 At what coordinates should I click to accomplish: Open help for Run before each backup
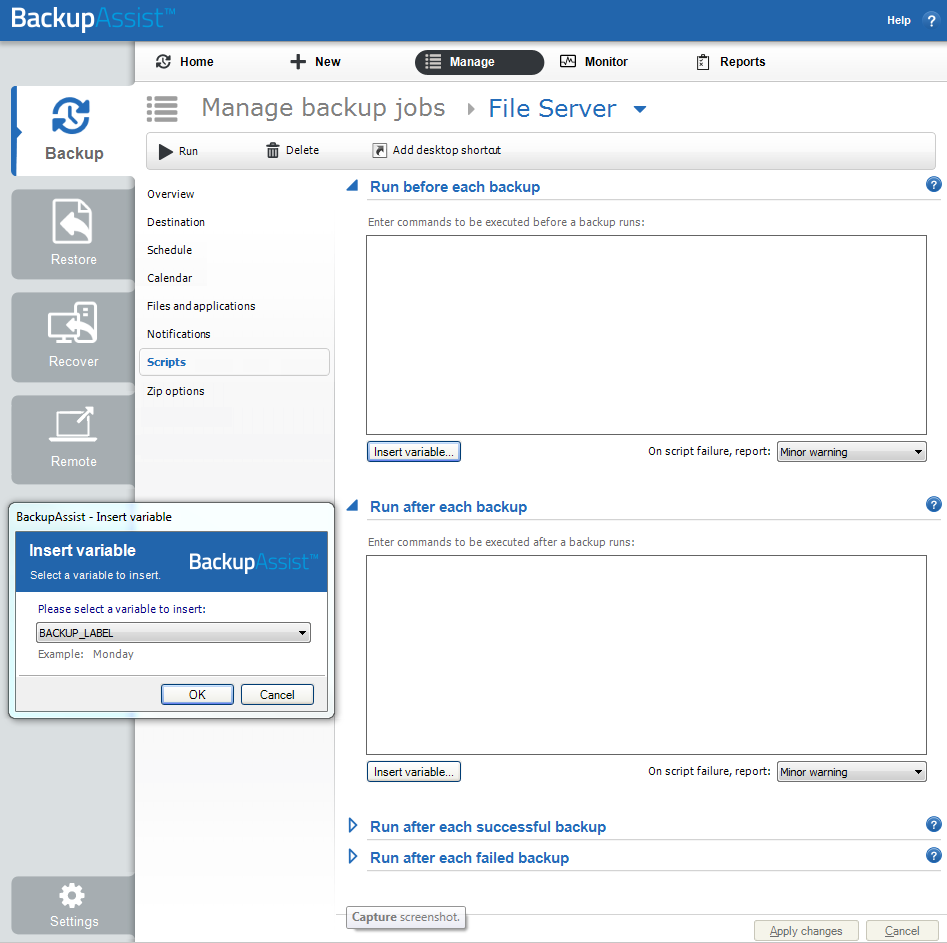933,185
